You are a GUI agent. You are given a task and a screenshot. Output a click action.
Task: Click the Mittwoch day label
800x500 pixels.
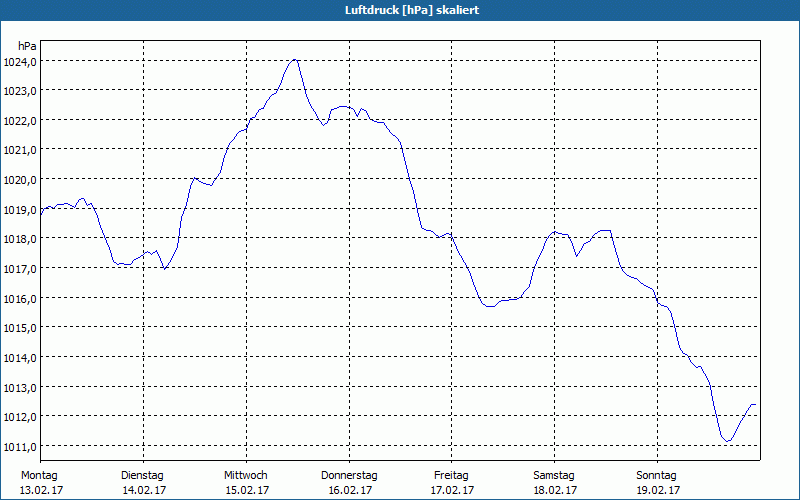[x=246, y=476]
